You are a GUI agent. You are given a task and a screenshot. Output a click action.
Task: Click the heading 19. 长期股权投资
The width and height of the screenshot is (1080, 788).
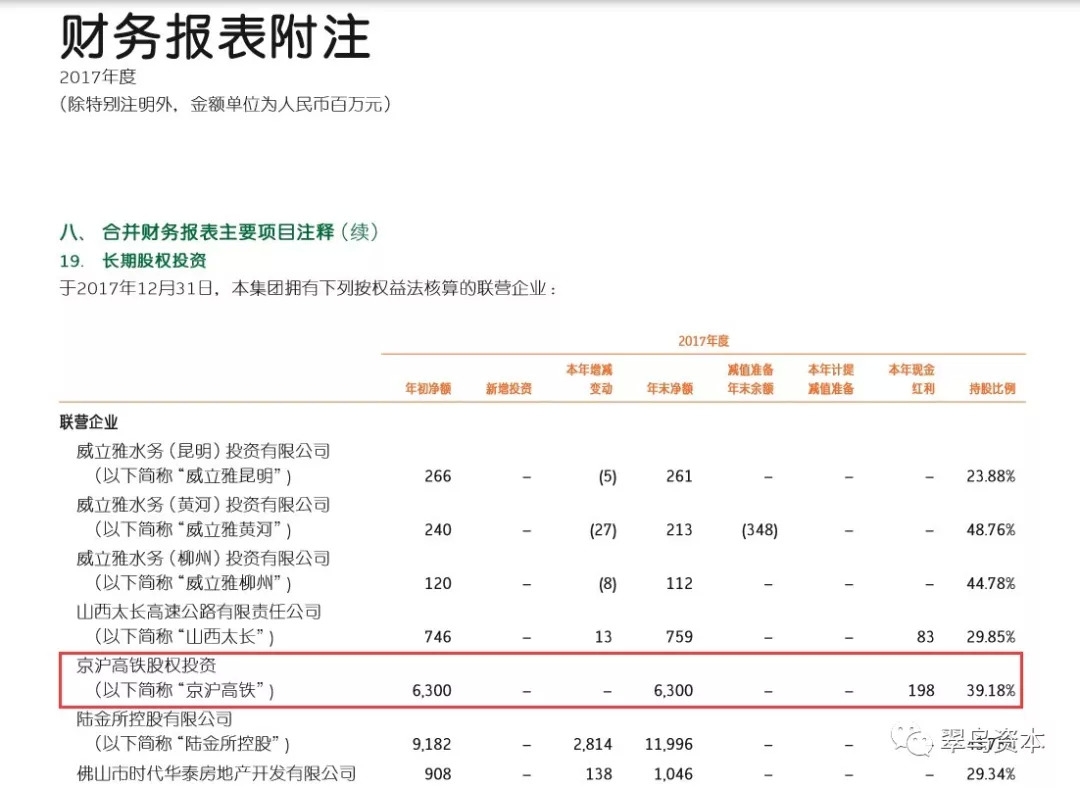pos(133,261)
